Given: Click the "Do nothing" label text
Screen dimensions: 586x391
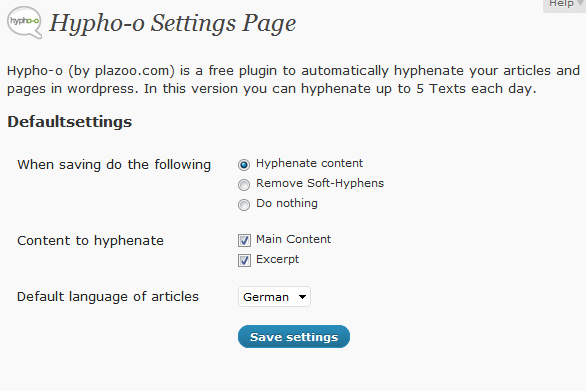Looking at the screenshot, I should click(287, 203).
